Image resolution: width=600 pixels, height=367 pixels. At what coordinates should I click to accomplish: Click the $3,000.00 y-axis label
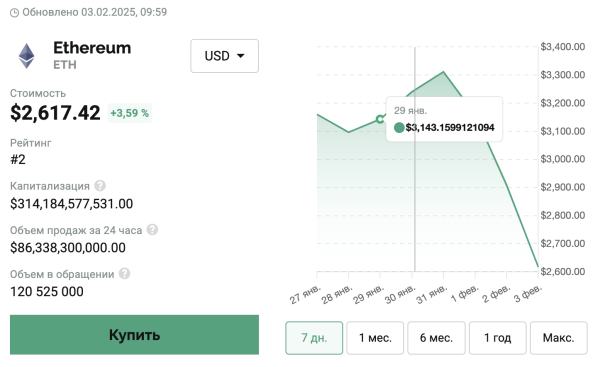562,159
